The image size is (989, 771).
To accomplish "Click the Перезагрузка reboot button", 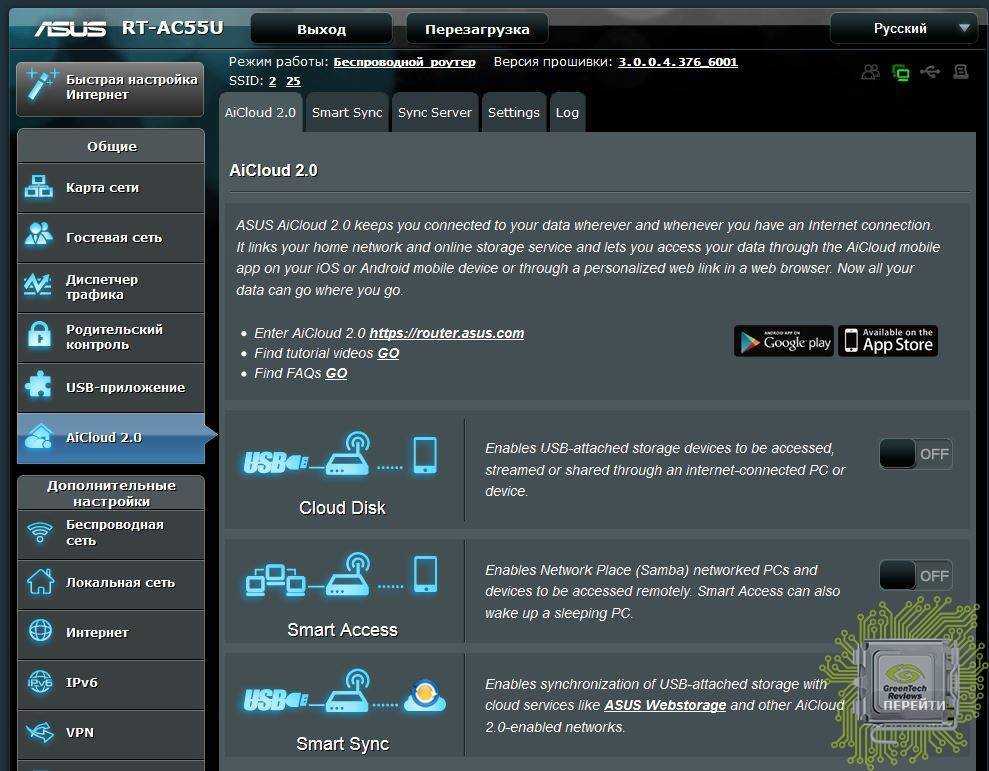I will pos(477,29).
